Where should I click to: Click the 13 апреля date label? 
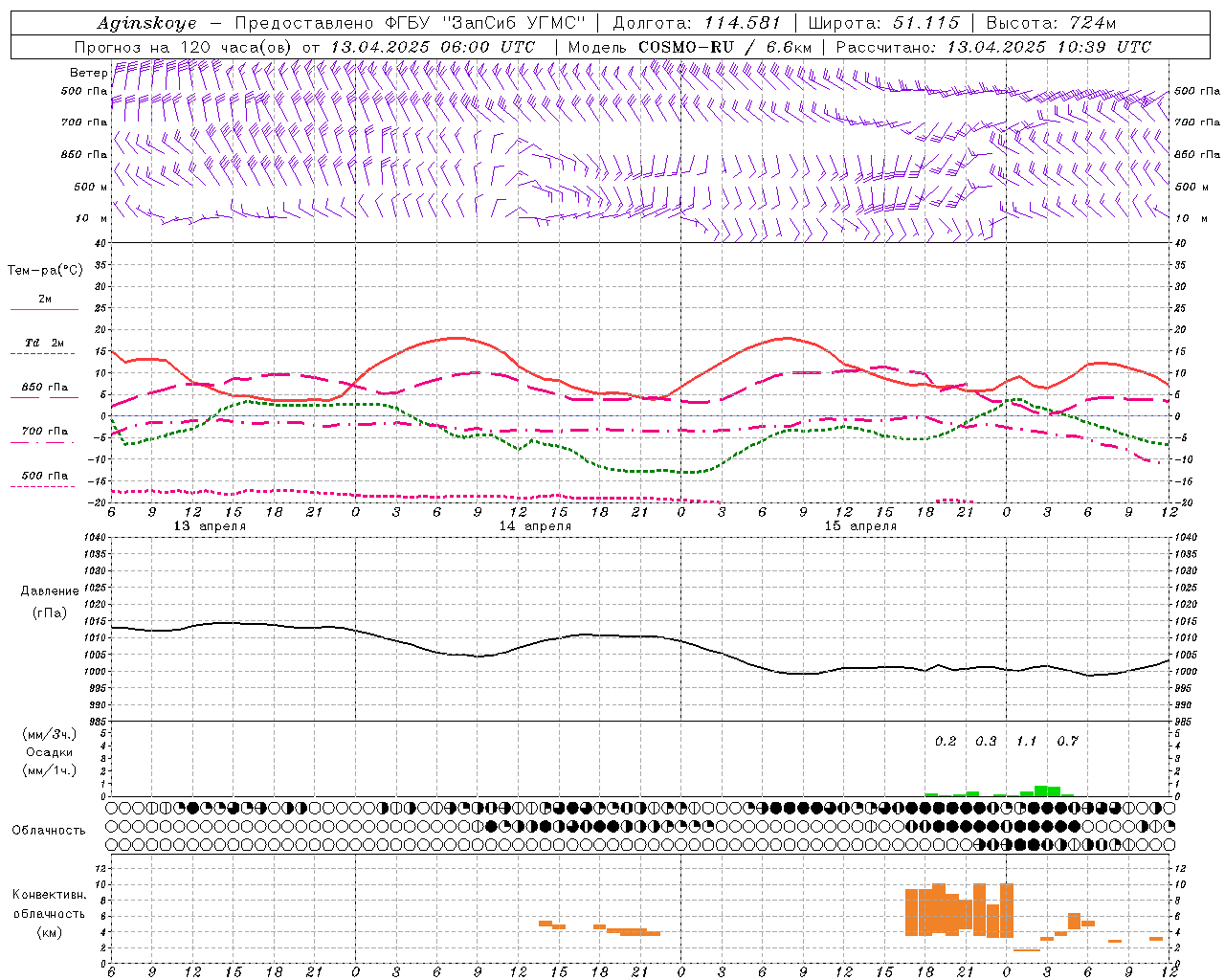210,526
